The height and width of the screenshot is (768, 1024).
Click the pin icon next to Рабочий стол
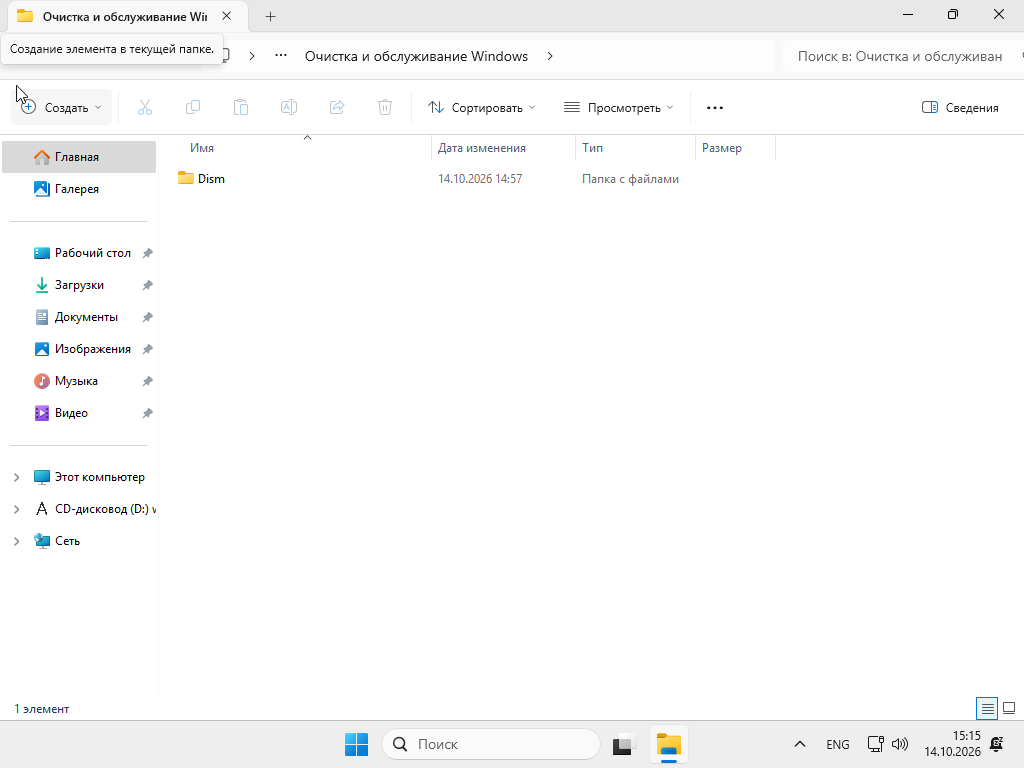(x=148, y=253)
